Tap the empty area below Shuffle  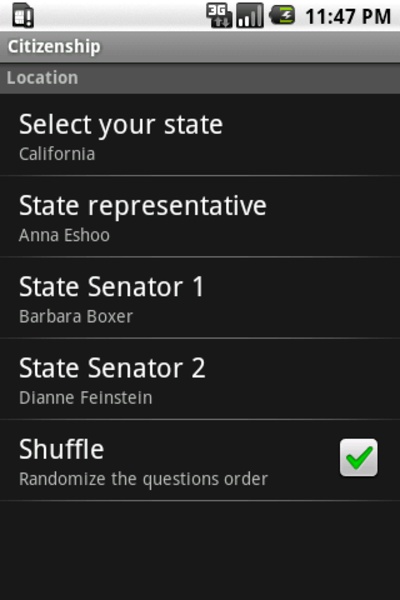[x=200, y=550]
